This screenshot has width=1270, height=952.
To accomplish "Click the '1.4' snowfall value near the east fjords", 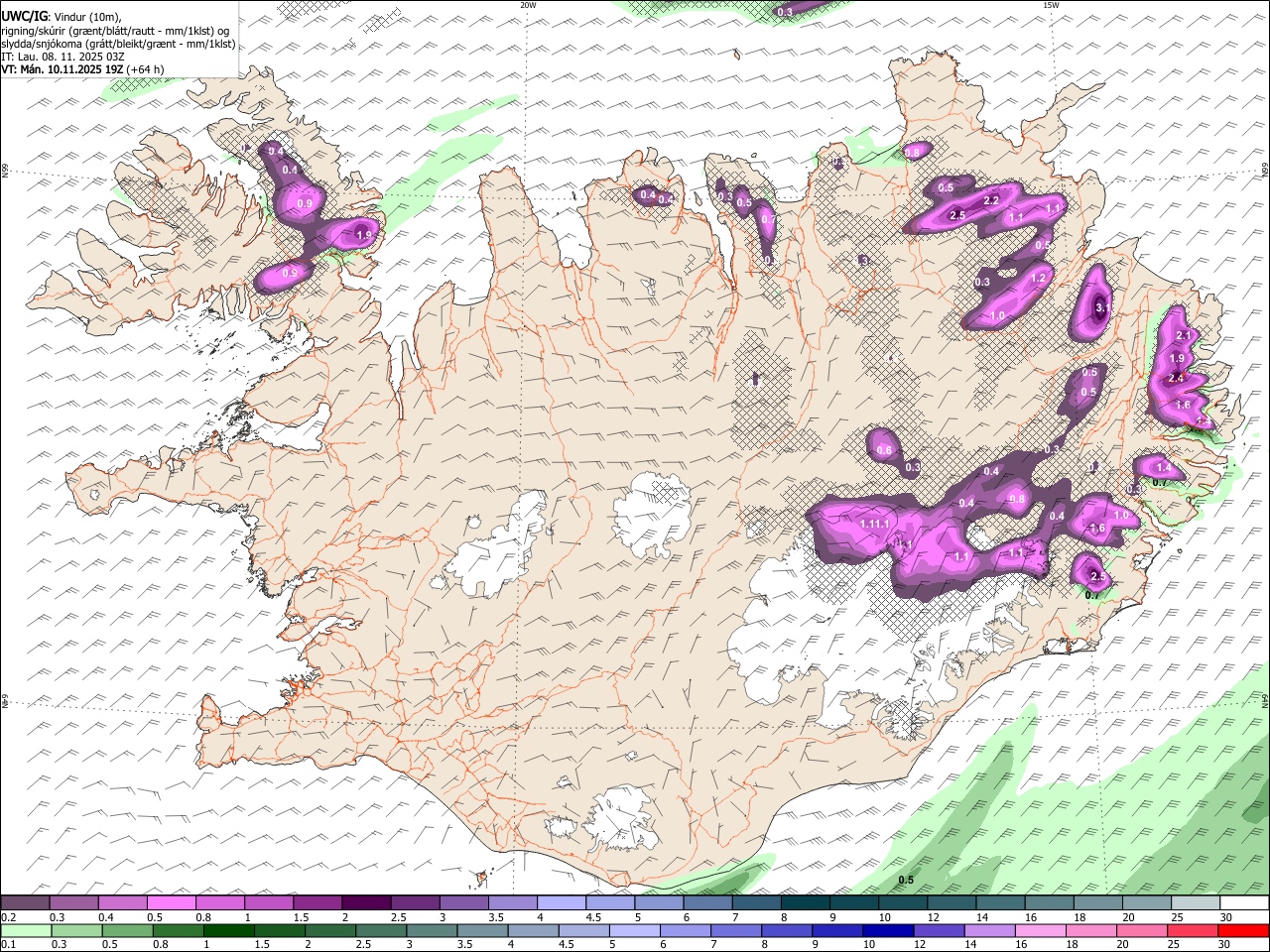I will 1165,467.
